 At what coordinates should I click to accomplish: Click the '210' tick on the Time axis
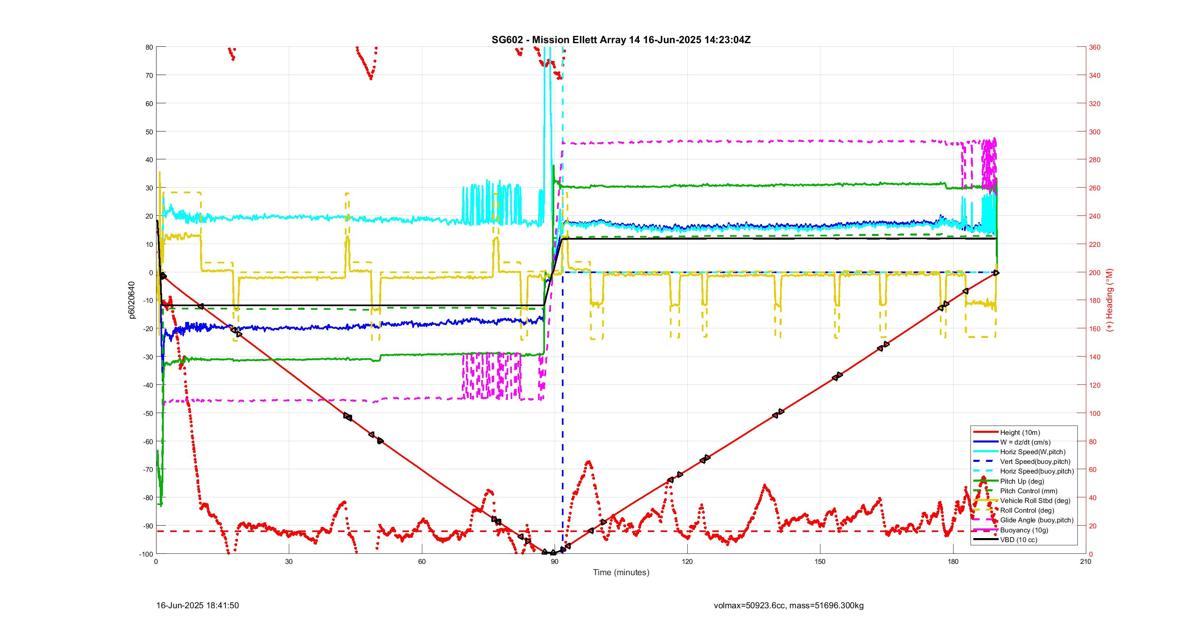coord(1085,562)
